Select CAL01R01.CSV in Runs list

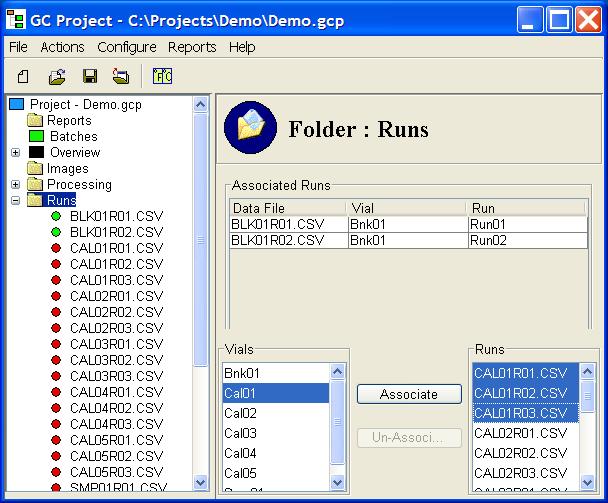pos(525,373)
